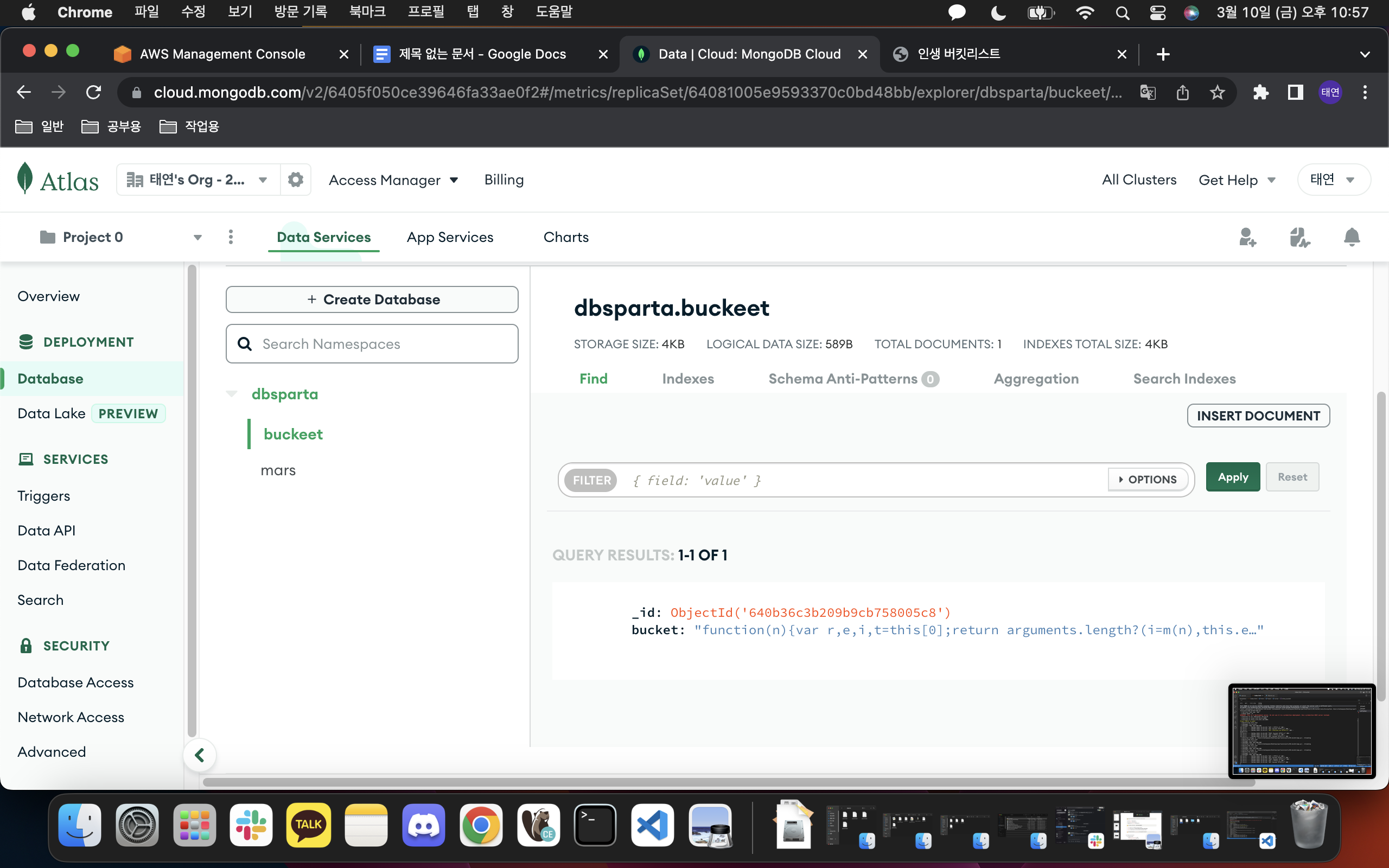
Task: Open Data Lake in sidebar
Action: point(52,413)
